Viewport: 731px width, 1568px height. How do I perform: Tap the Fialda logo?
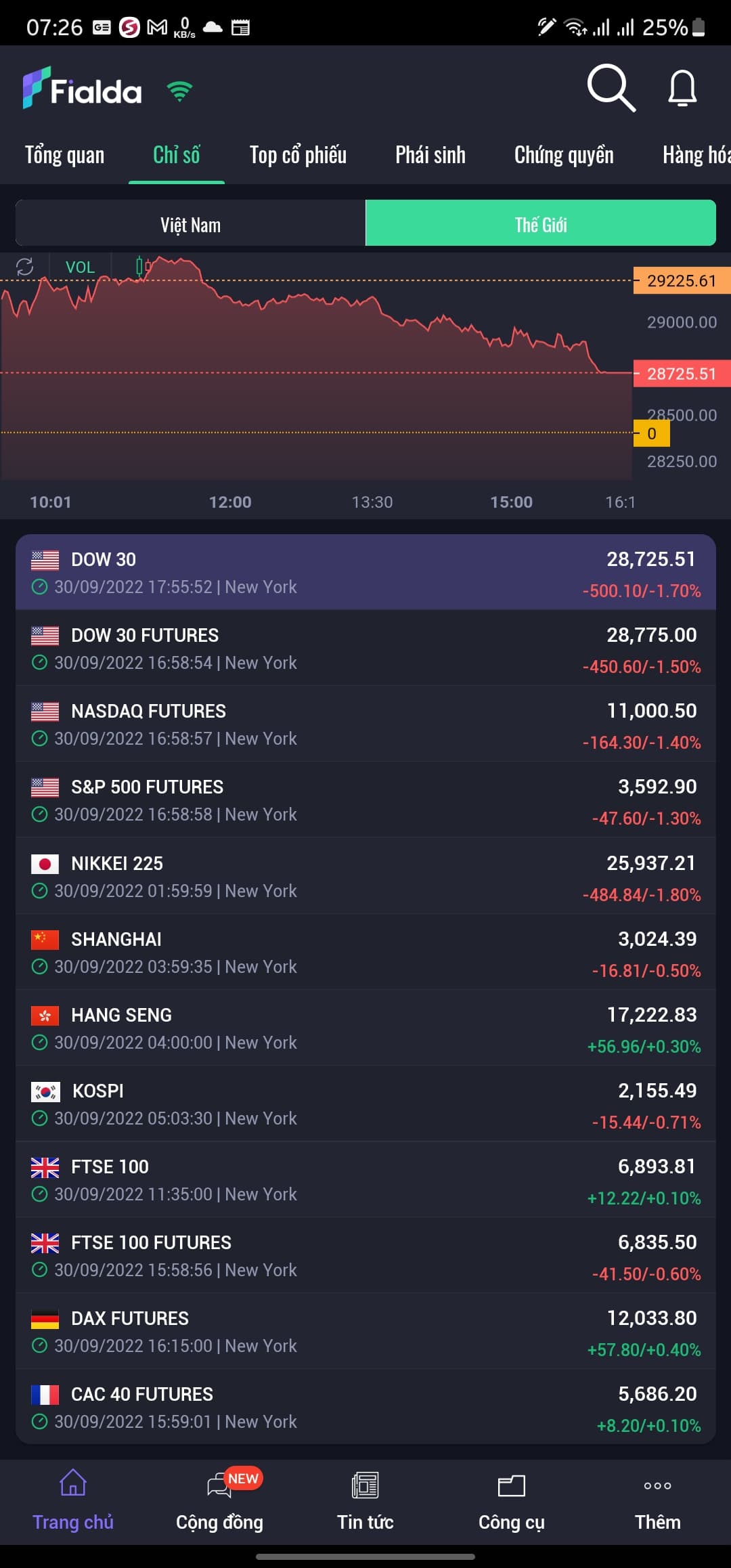click(83, 88)
